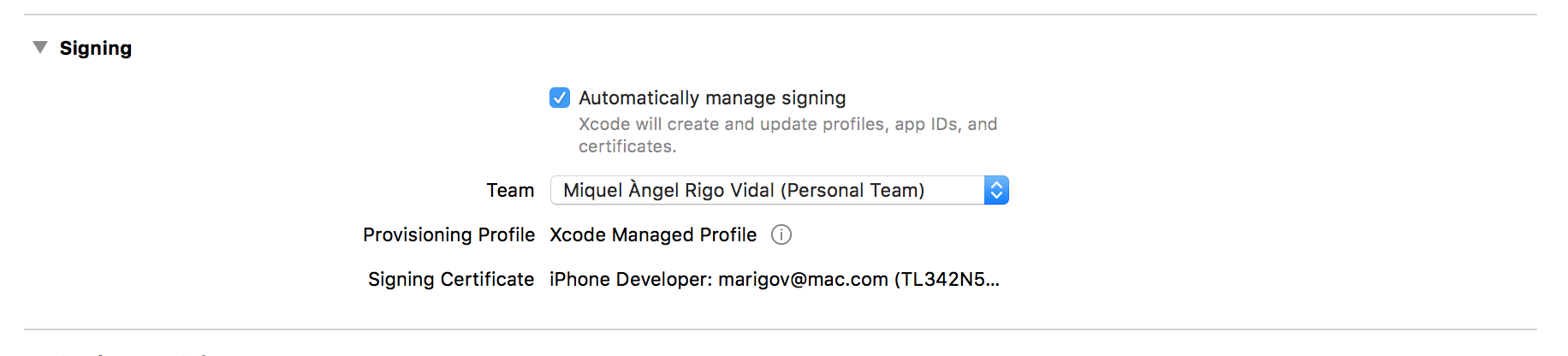Select the iPhone Developer signing certificate text

tap(775, 279)
